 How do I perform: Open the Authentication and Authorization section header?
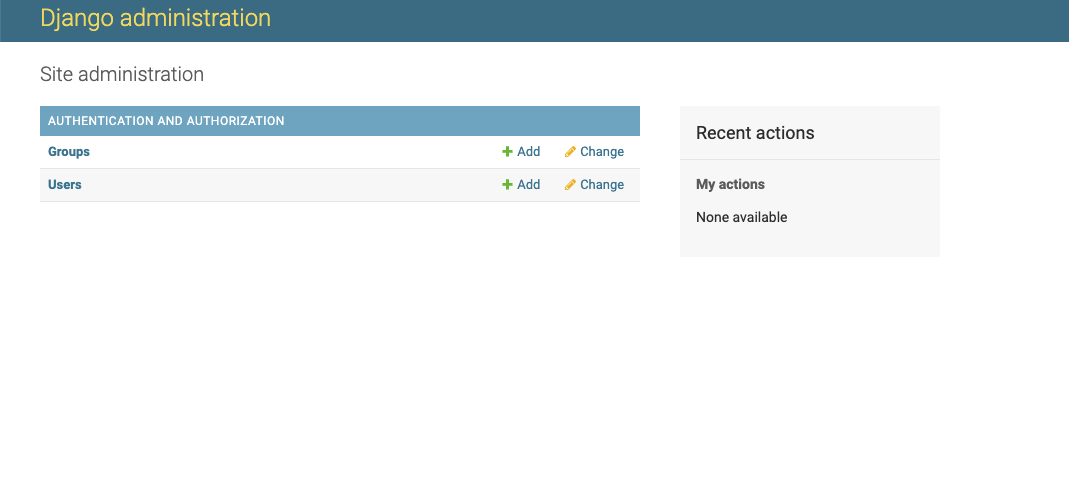[x=166, y=121]
